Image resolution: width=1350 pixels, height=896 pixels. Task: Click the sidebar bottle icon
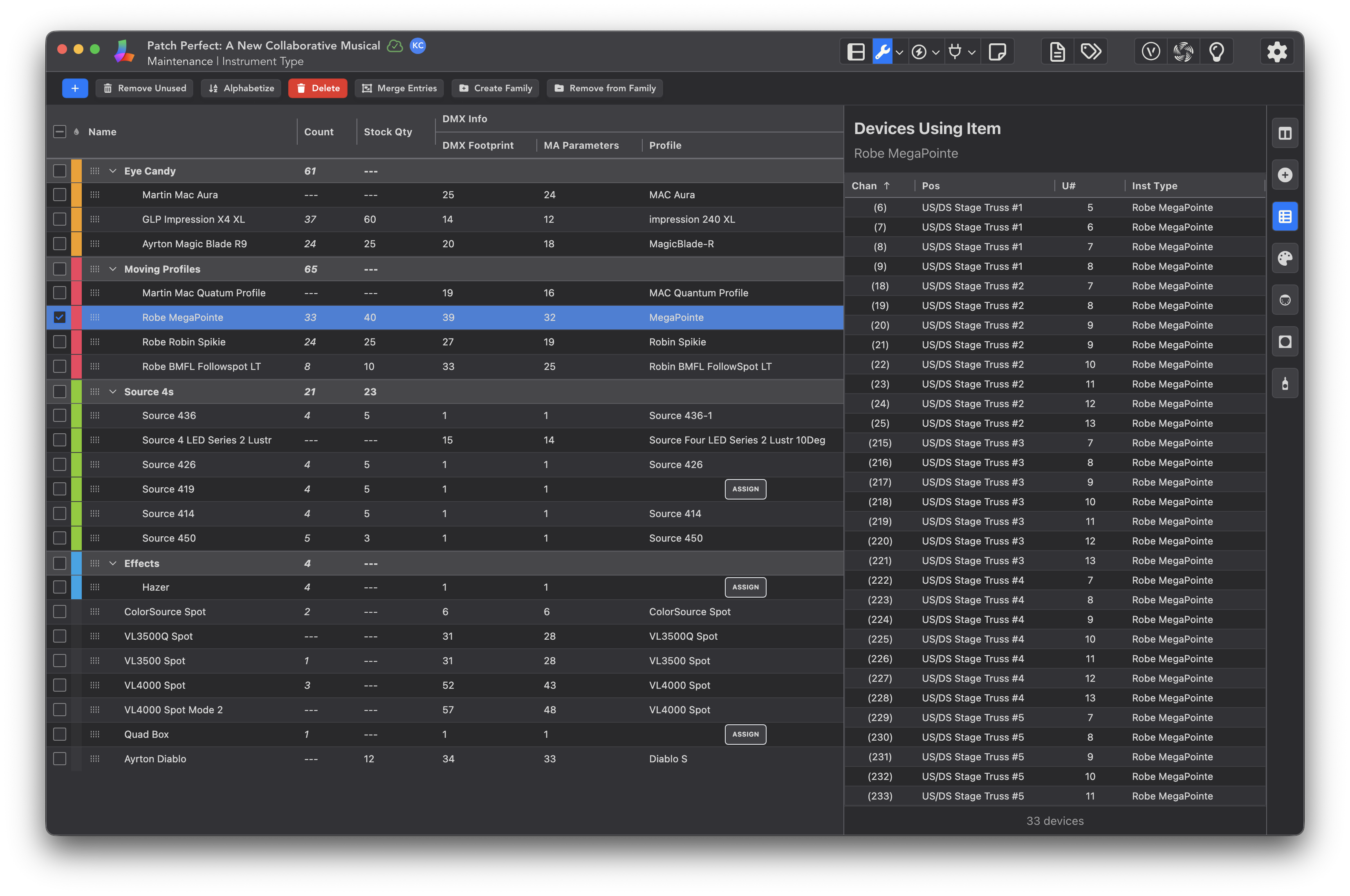(1285, 383)
